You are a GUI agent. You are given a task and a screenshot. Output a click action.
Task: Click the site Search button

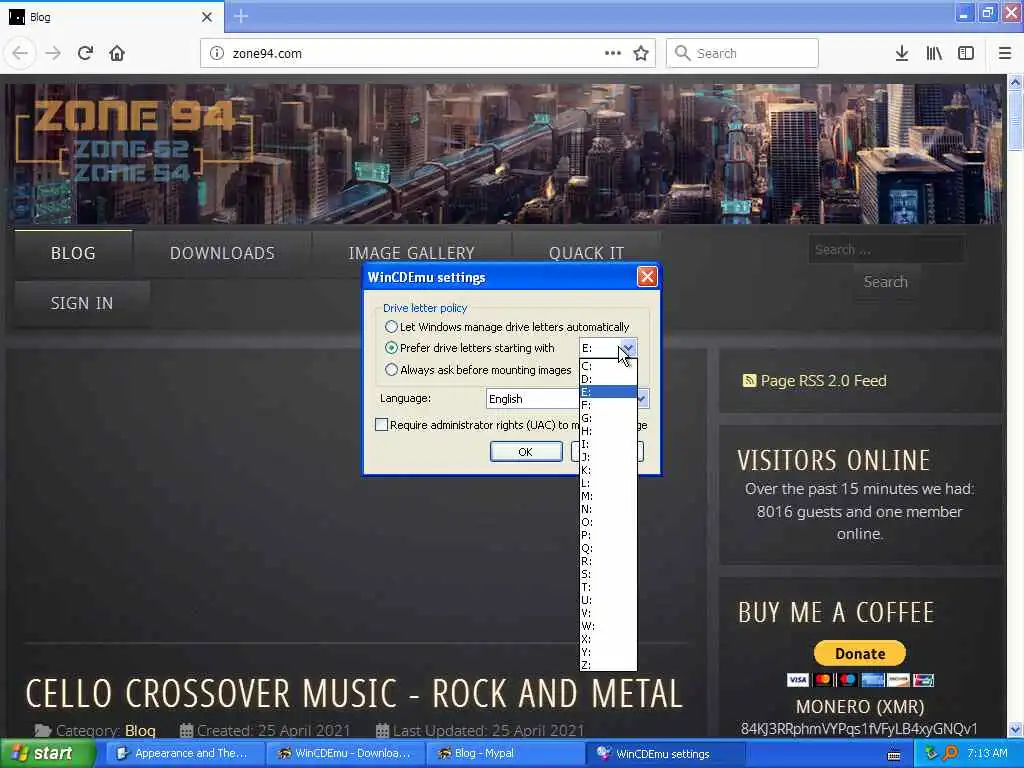886,281
